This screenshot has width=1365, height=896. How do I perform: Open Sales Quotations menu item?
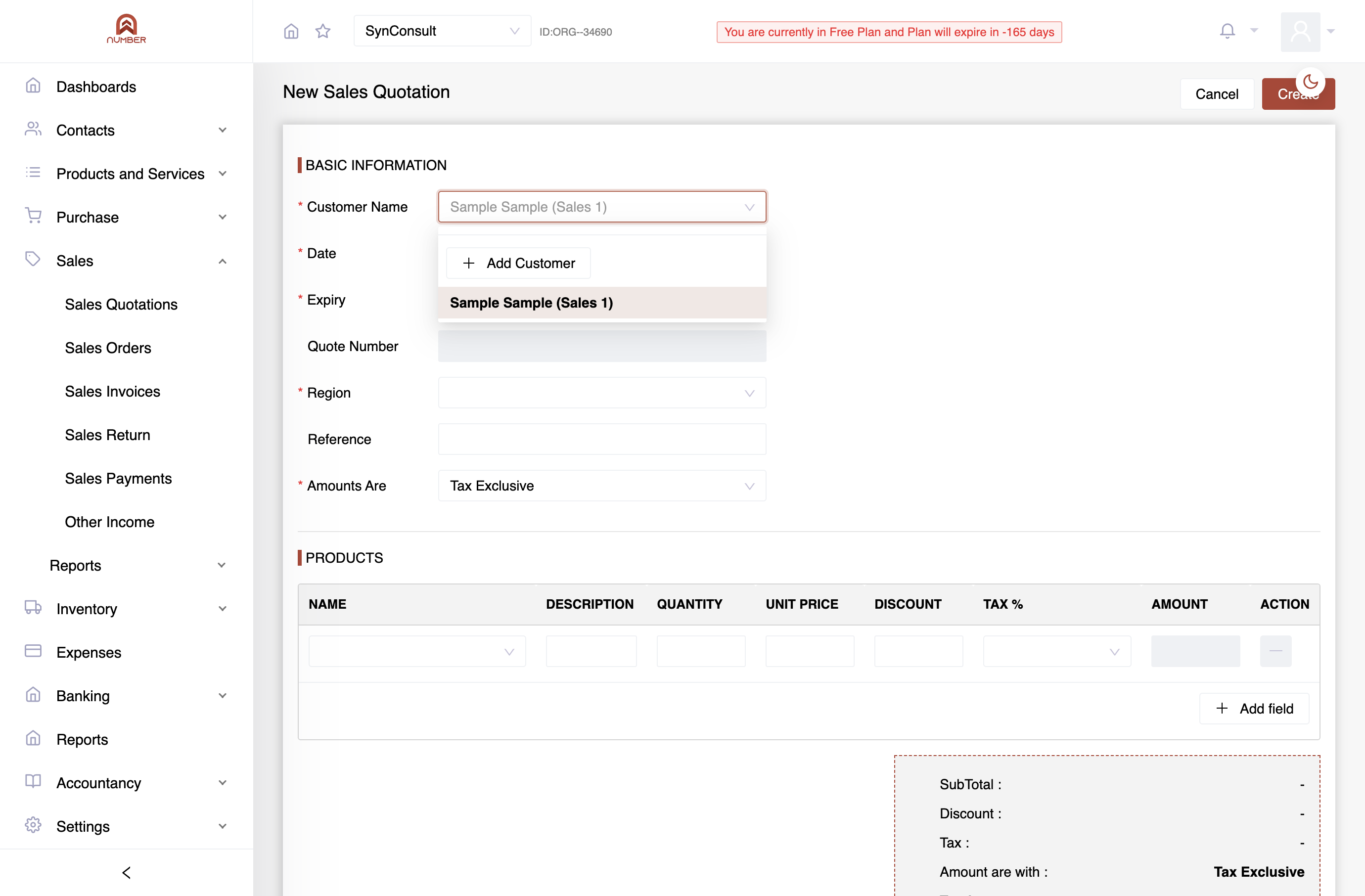pos(121,305)
